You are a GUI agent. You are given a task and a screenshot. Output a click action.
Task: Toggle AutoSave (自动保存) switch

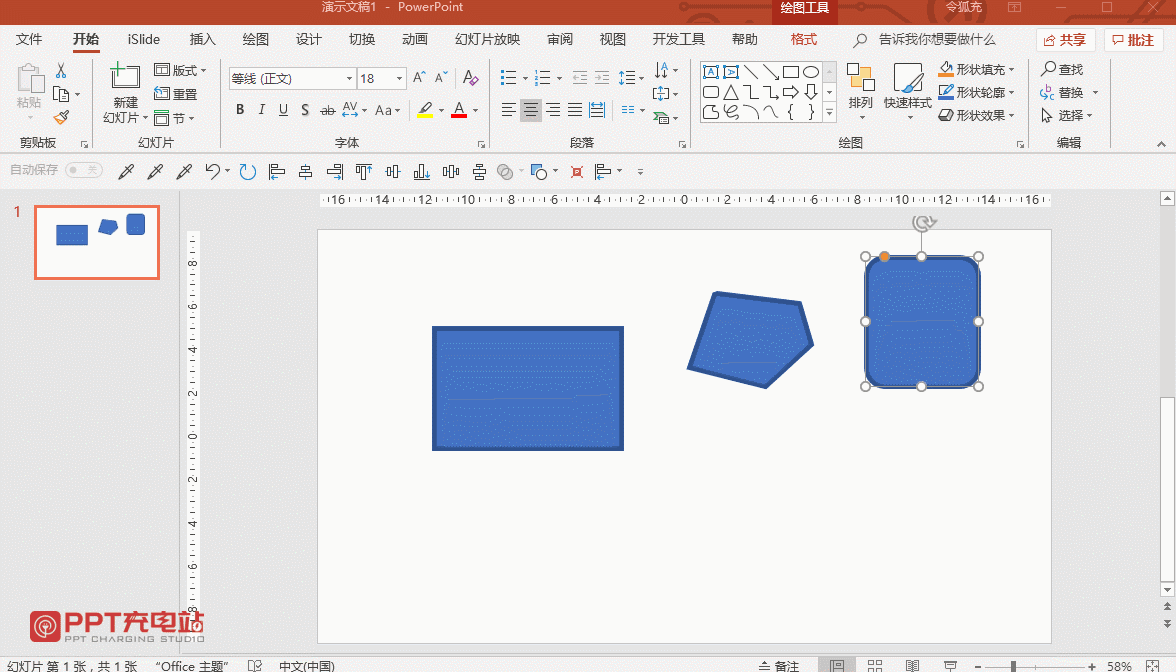(x=83, y=170)
